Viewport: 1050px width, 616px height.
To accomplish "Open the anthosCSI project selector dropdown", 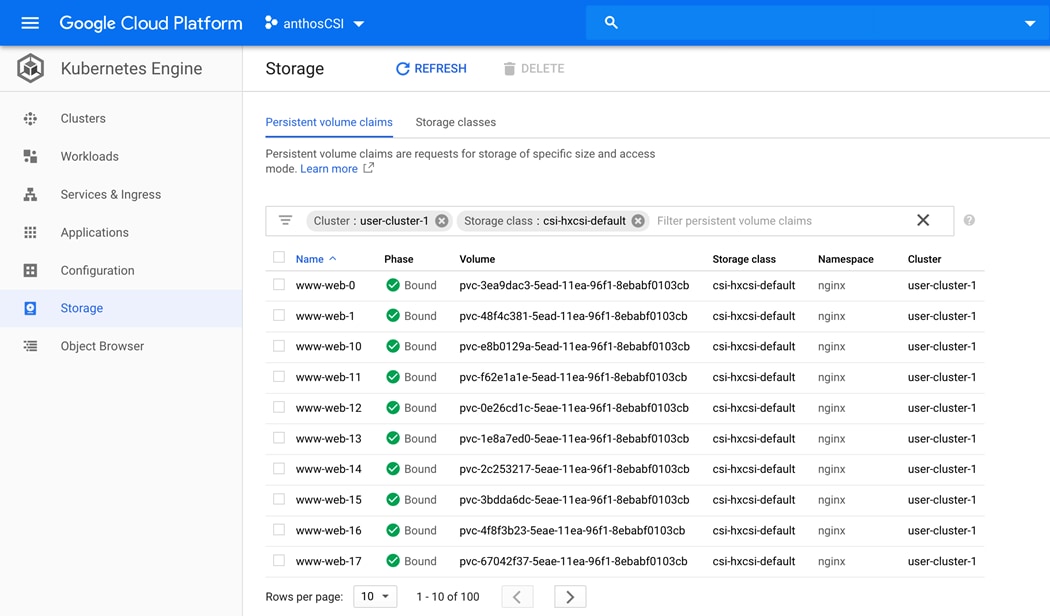I will tap(314, 23).
